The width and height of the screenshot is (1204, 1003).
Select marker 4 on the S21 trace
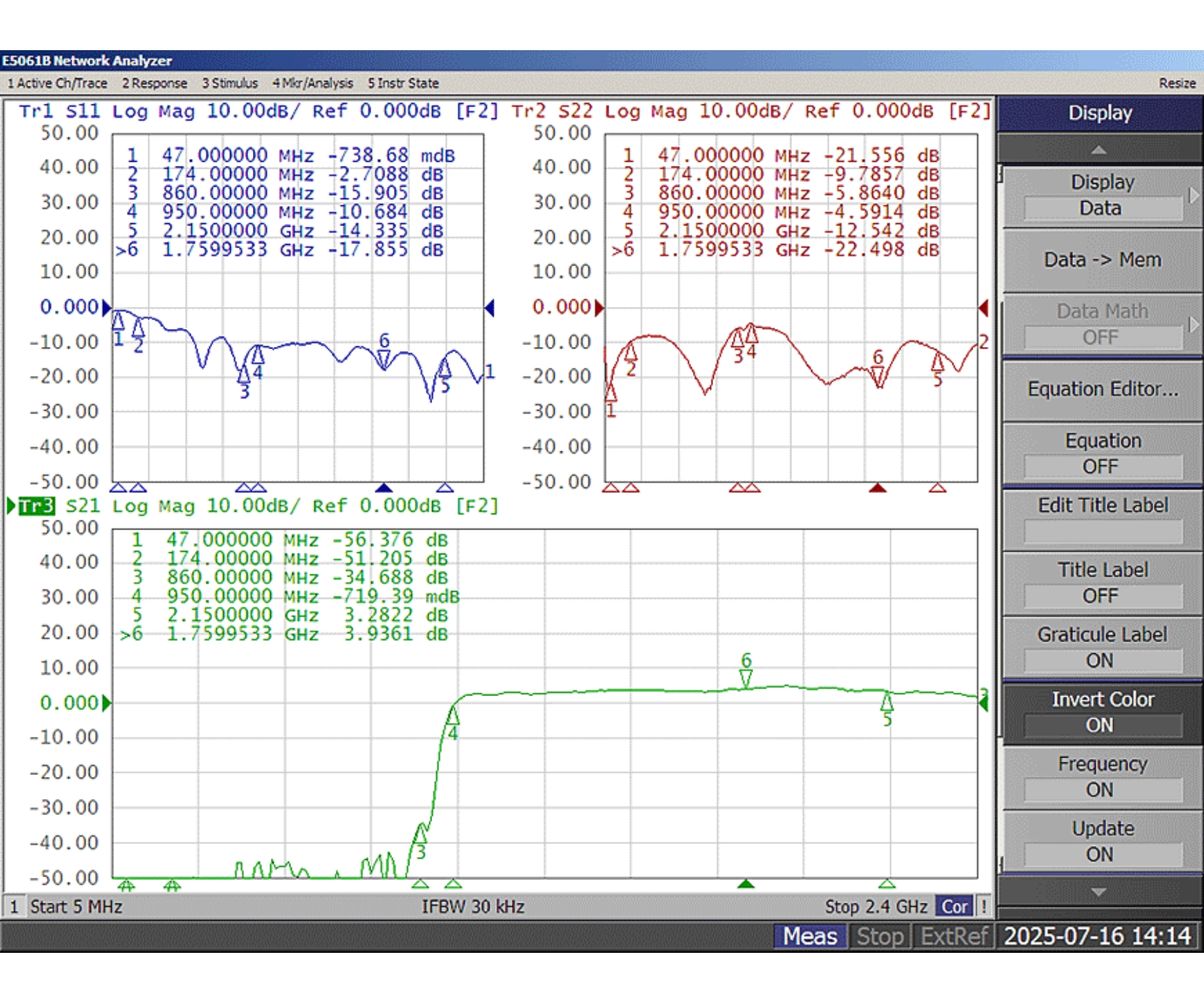[453, 717]
